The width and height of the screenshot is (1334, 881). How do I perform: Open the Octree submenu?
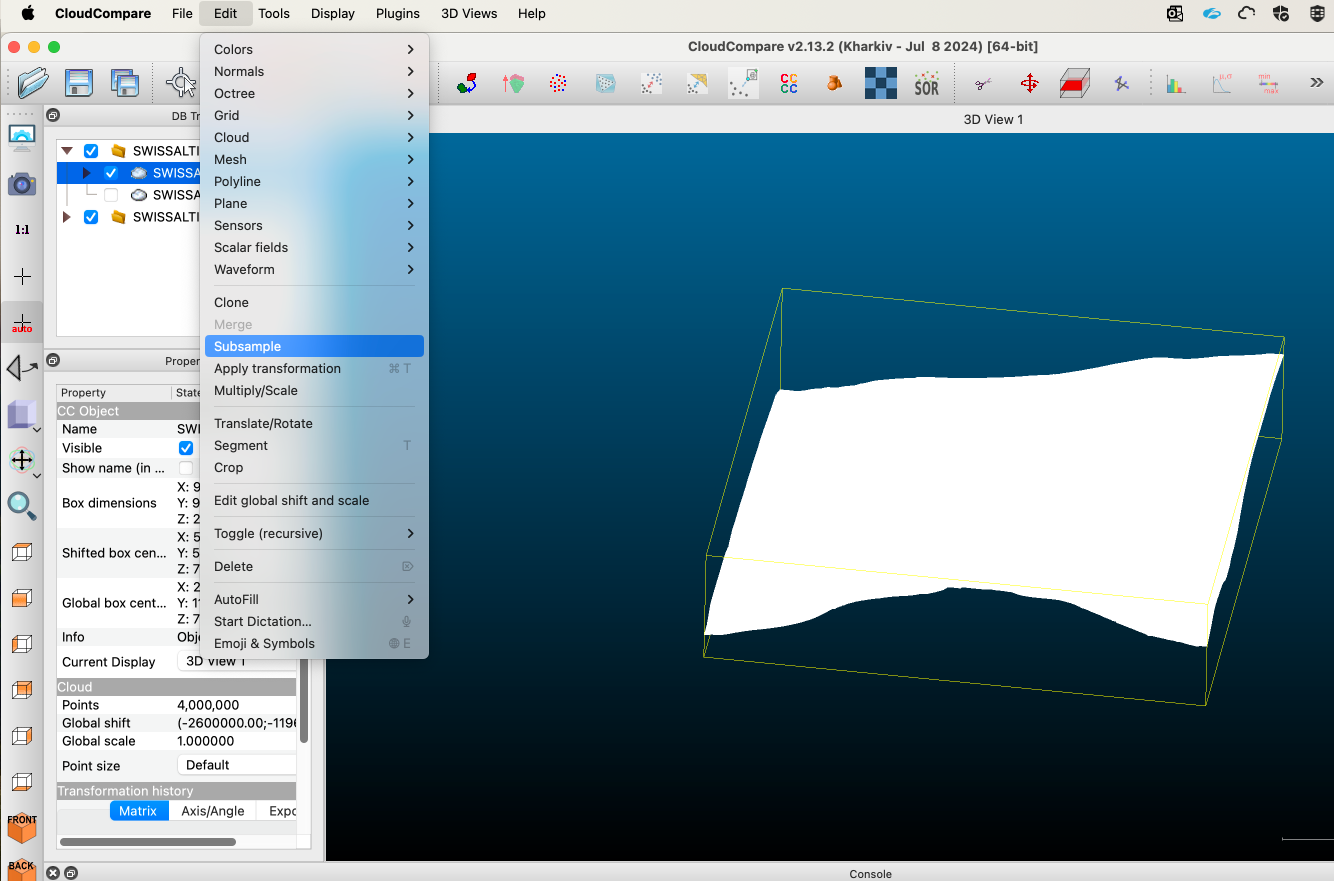point(314,93)
